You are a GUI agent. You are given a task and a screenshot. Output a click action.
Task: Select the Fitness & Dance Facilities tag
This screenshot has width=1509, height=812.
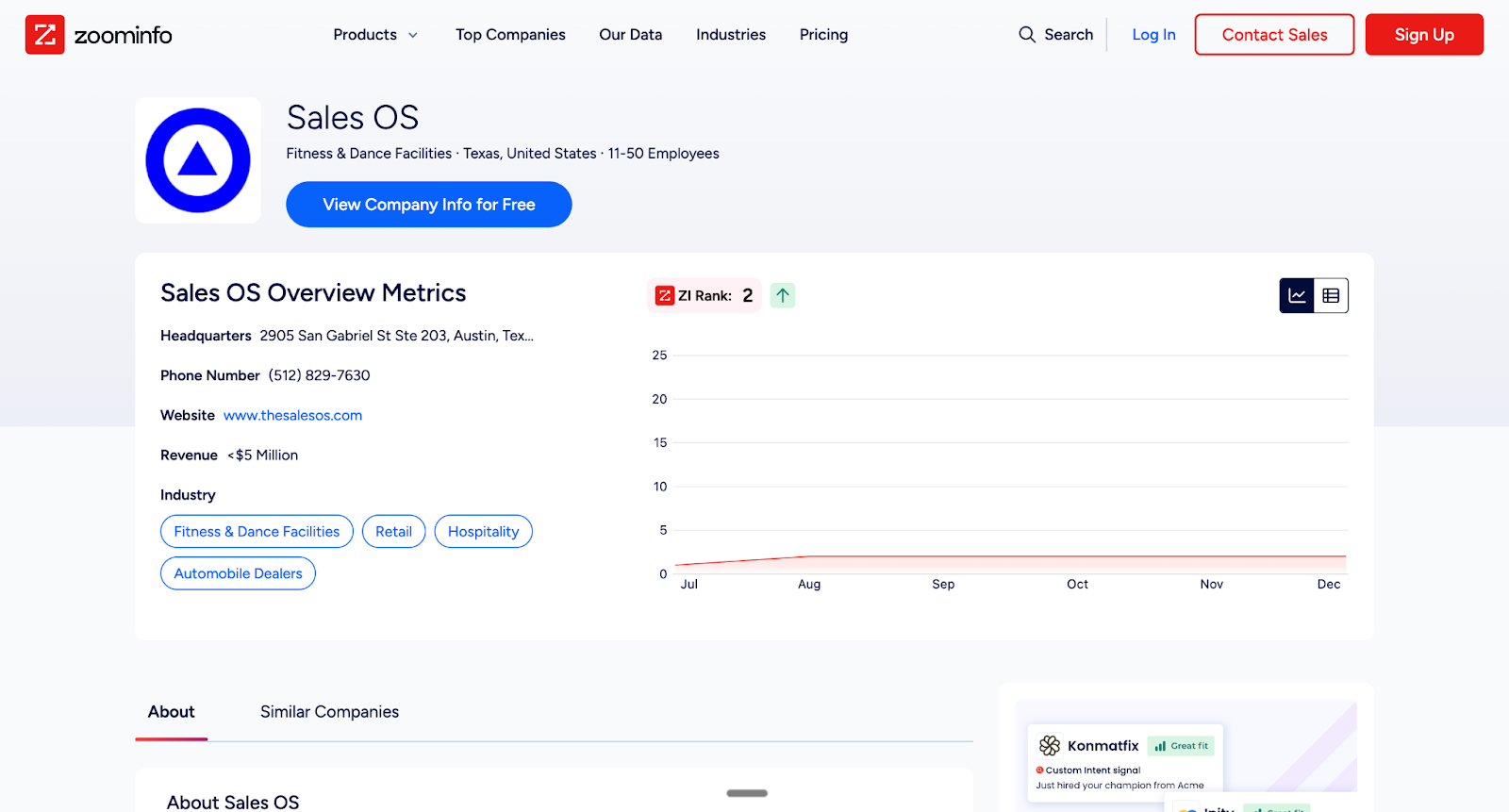257,532
